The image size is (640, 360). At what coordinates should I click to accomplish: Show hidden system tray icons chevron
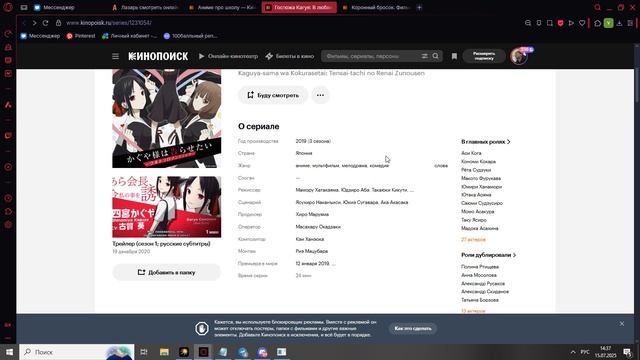pos(573,352)
